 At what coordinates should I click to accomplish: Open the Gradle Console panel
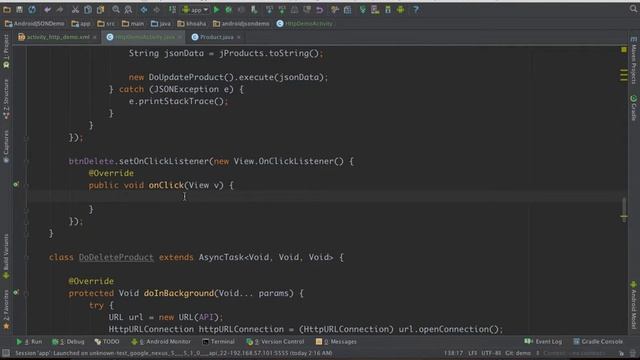[x=598, y=341]
